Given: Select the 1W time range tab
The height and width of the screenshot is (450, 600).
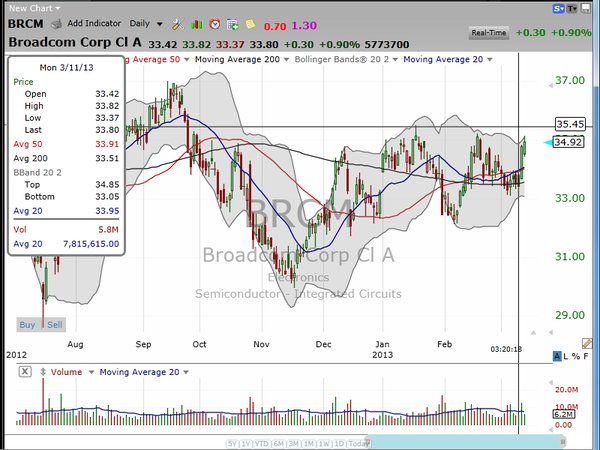Looking at the screenshot, I should pyautogui.click(x=324, y=444).
